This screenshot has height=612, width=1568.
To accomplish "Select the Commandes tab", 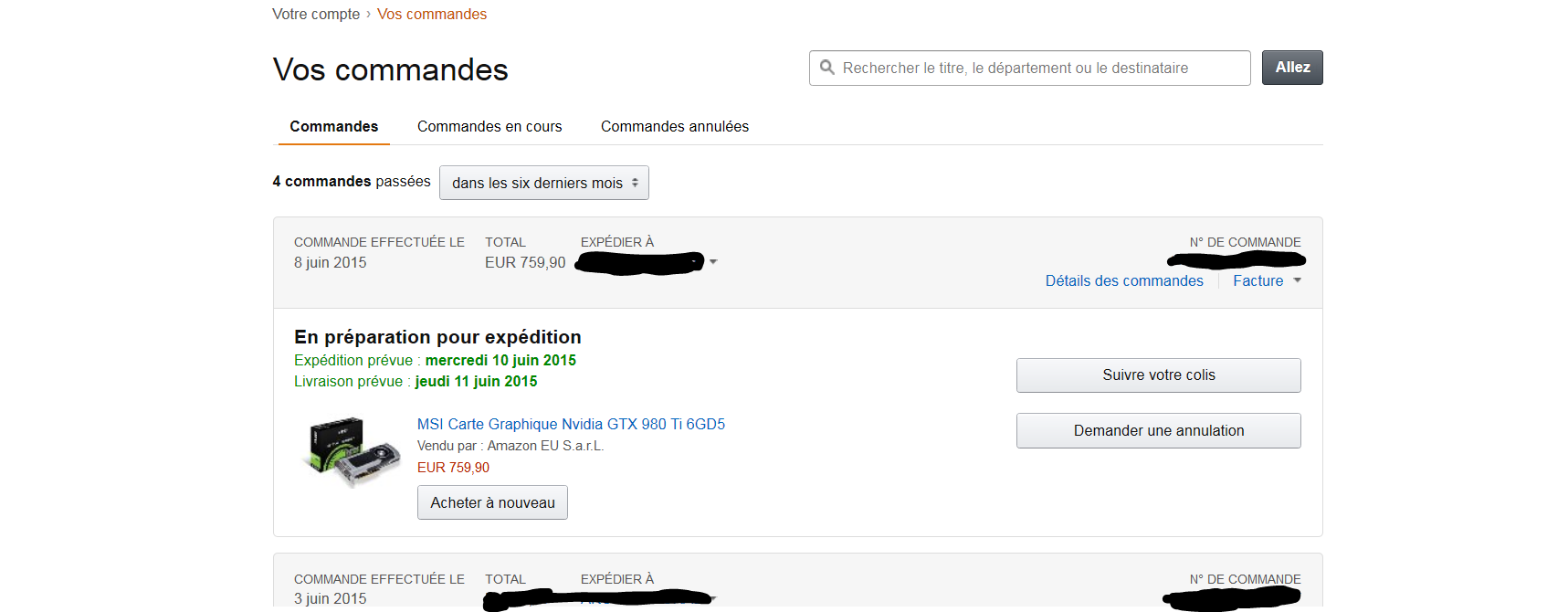I will click(x=333, y=127).
